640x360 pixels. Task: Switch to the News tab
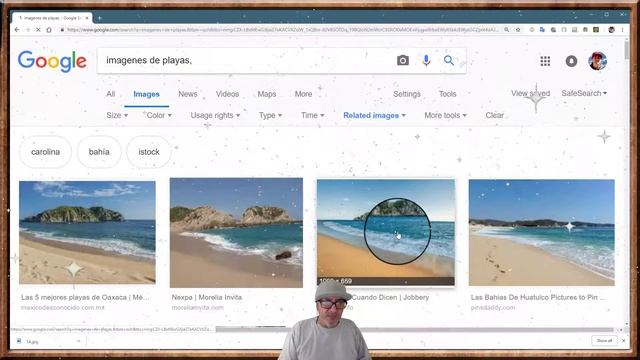(188, 94)
